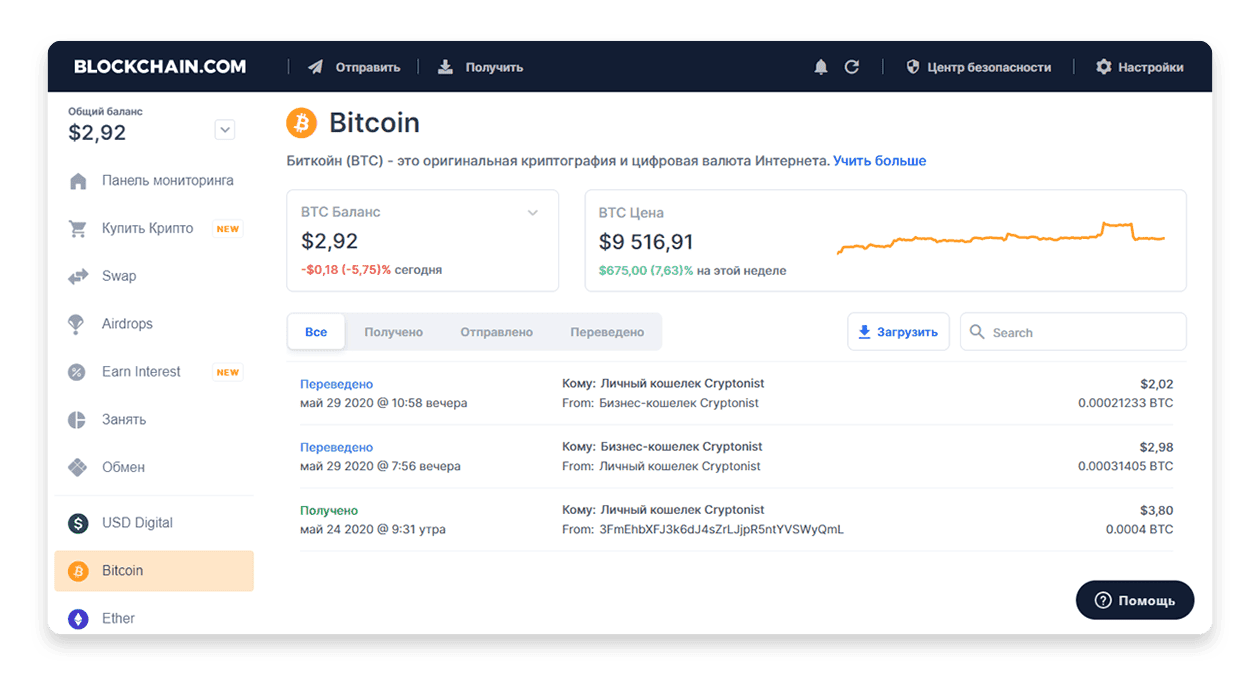Click the Ether coin icon
This screenshot has height=675, width=1260.
[x=77, y=619]
